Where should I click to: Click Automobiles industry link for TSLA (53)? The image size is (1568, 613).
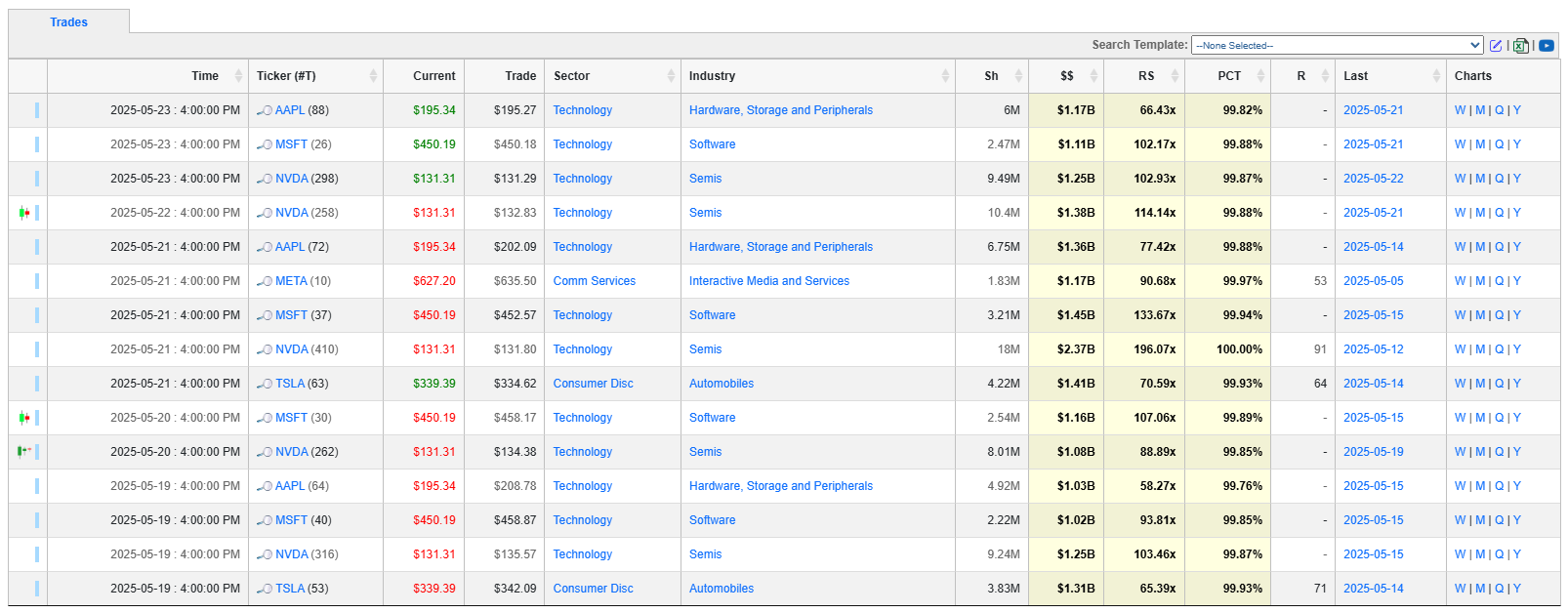pyautogui.click(x=722, y=589)
